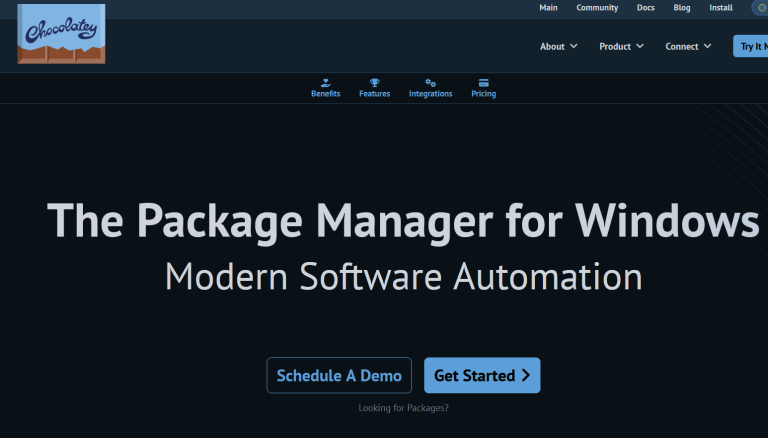Click the Chocolatey logo
This screenshot has width=768, height=438.
(60, 34)
